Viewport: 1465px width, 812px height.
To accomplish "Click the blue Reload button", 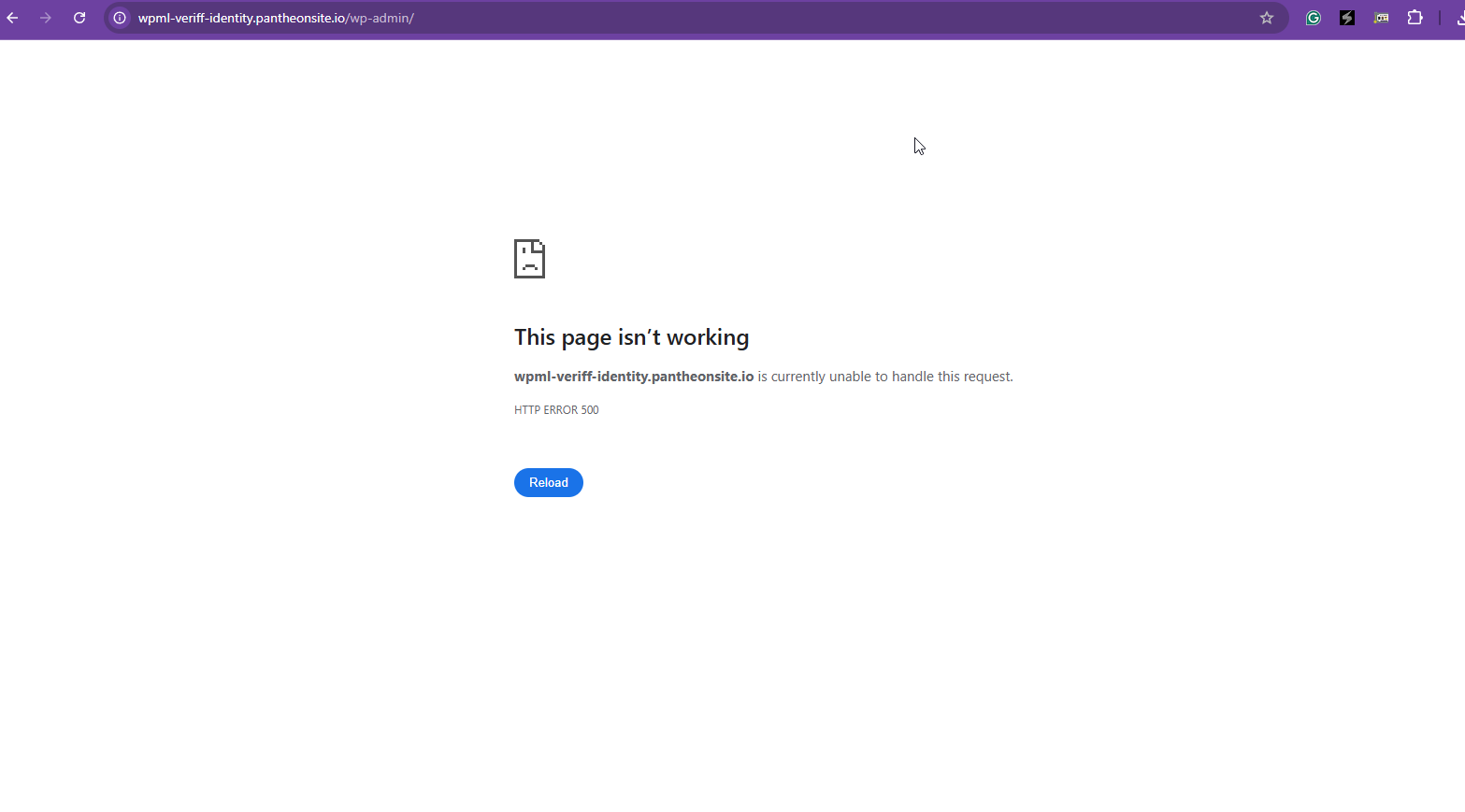I will [x=549, y=482].
